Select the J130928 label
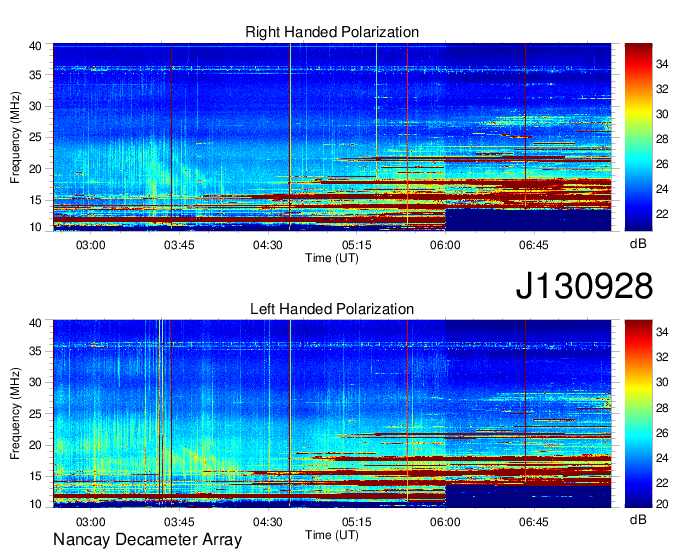680x552 pixels. click(x=584, y=286)
